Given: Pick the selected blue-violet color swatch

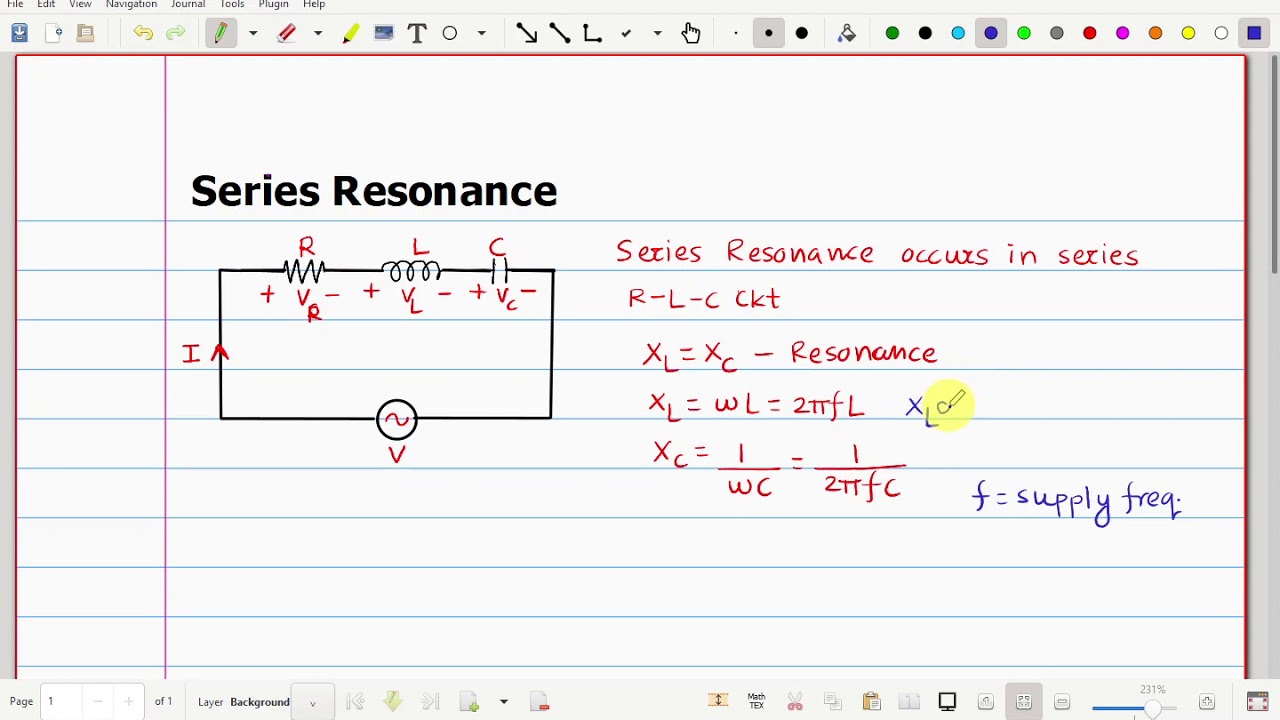Looking at the screenshot, I should [x=991, y=33].
